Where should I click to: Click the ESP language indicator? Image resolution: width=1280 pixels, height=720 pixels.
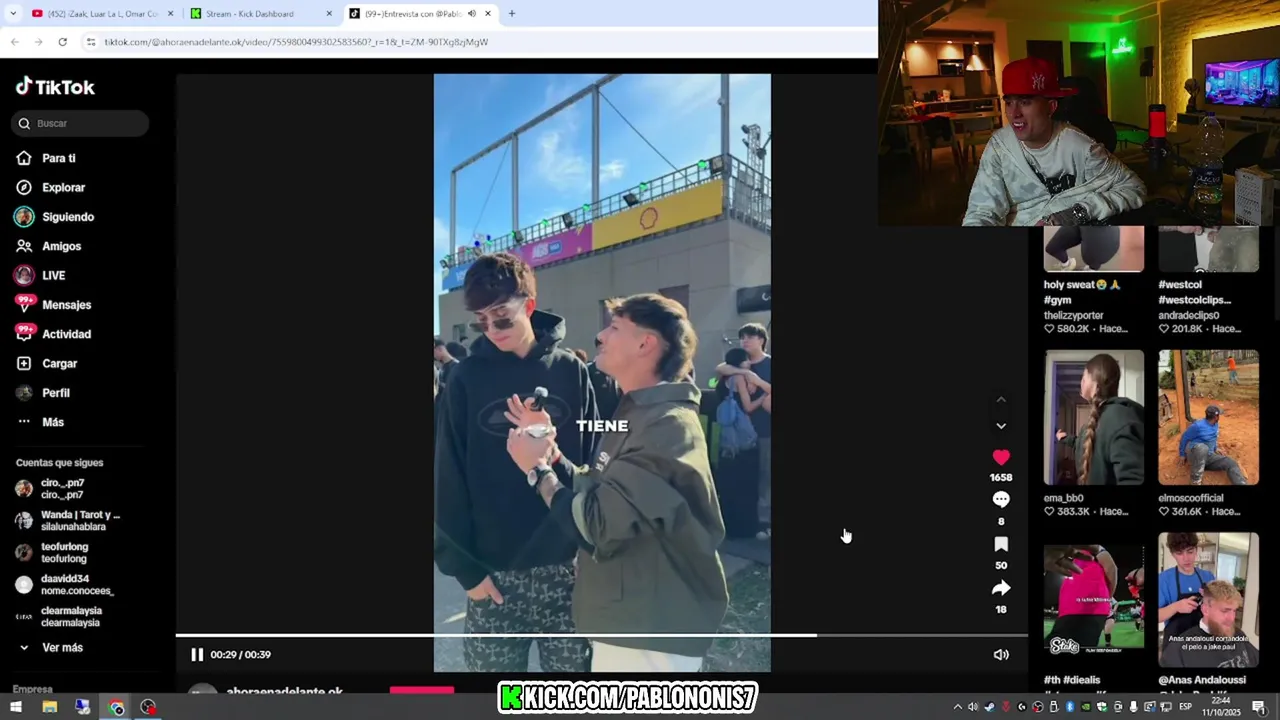[1185, 708]
